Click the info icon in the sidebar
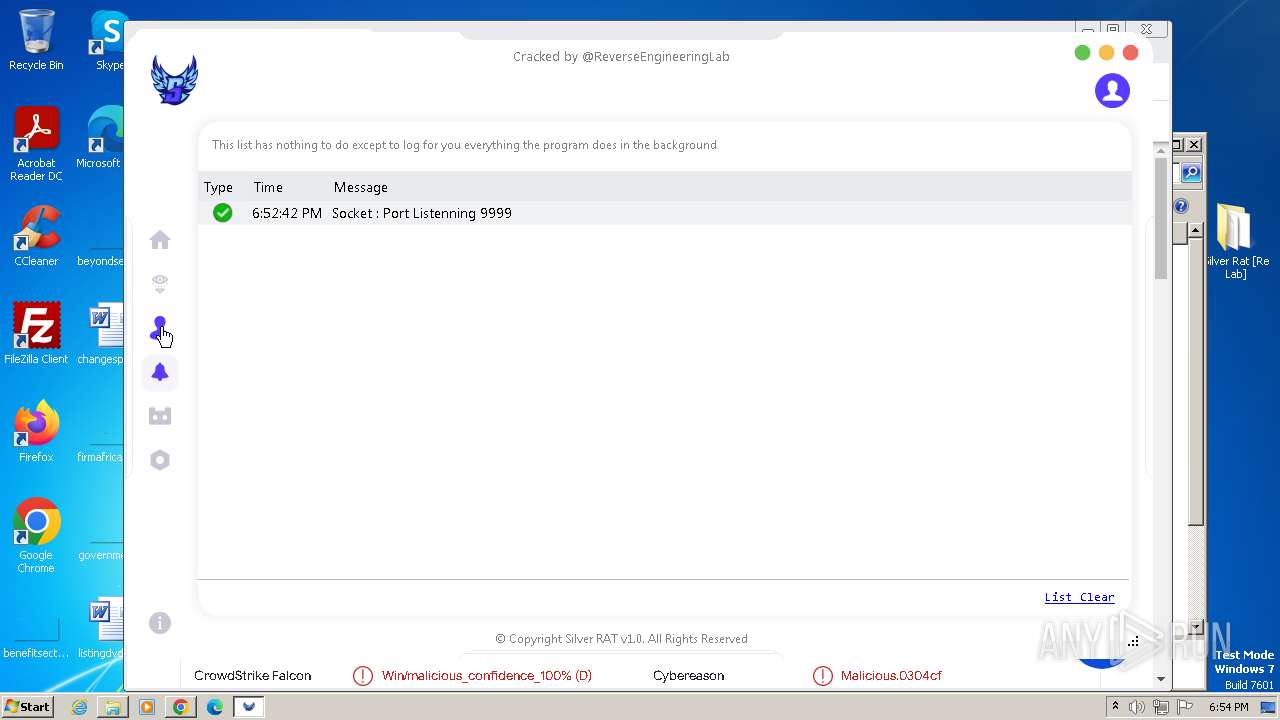 click(x=160, y=623)
